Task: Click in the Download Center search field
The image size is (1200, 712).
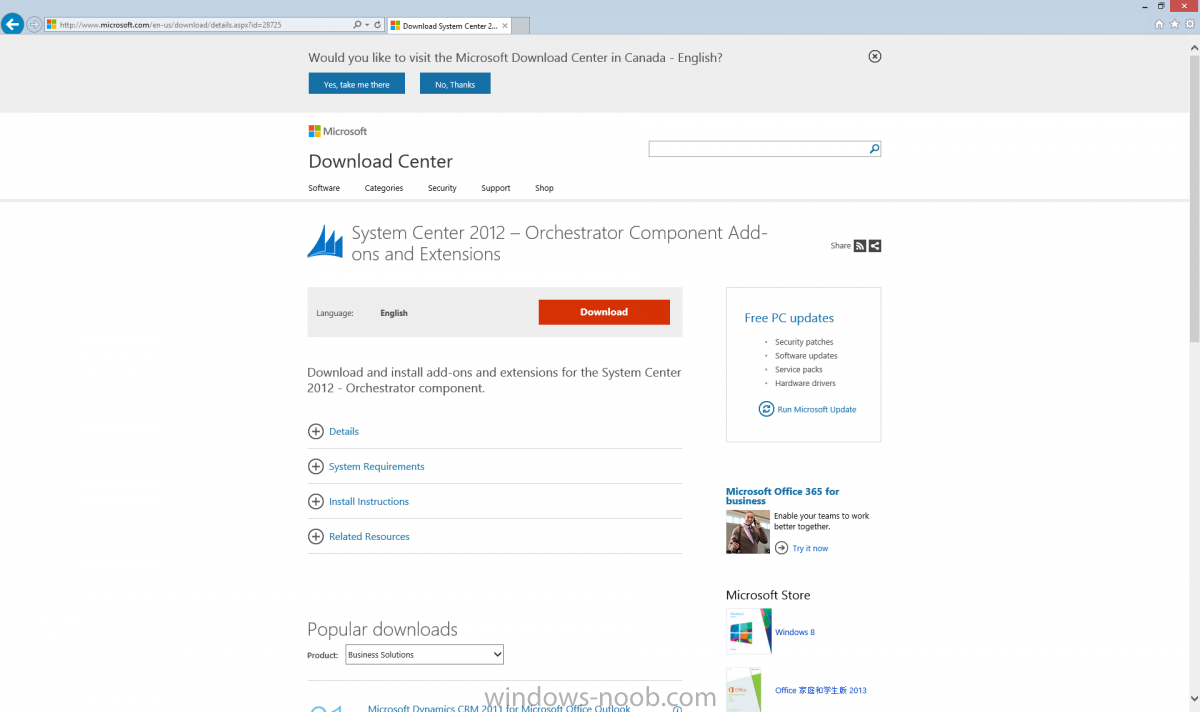Action: point(757,149)
